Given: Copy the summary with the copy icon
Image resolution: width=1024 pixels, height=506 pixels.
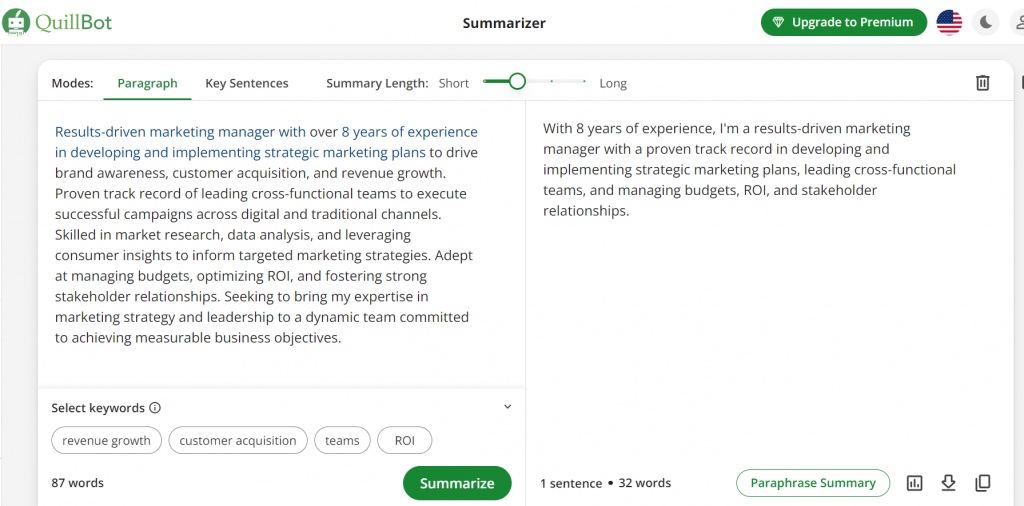Looking at the screenshot, I should coord(982,483).
